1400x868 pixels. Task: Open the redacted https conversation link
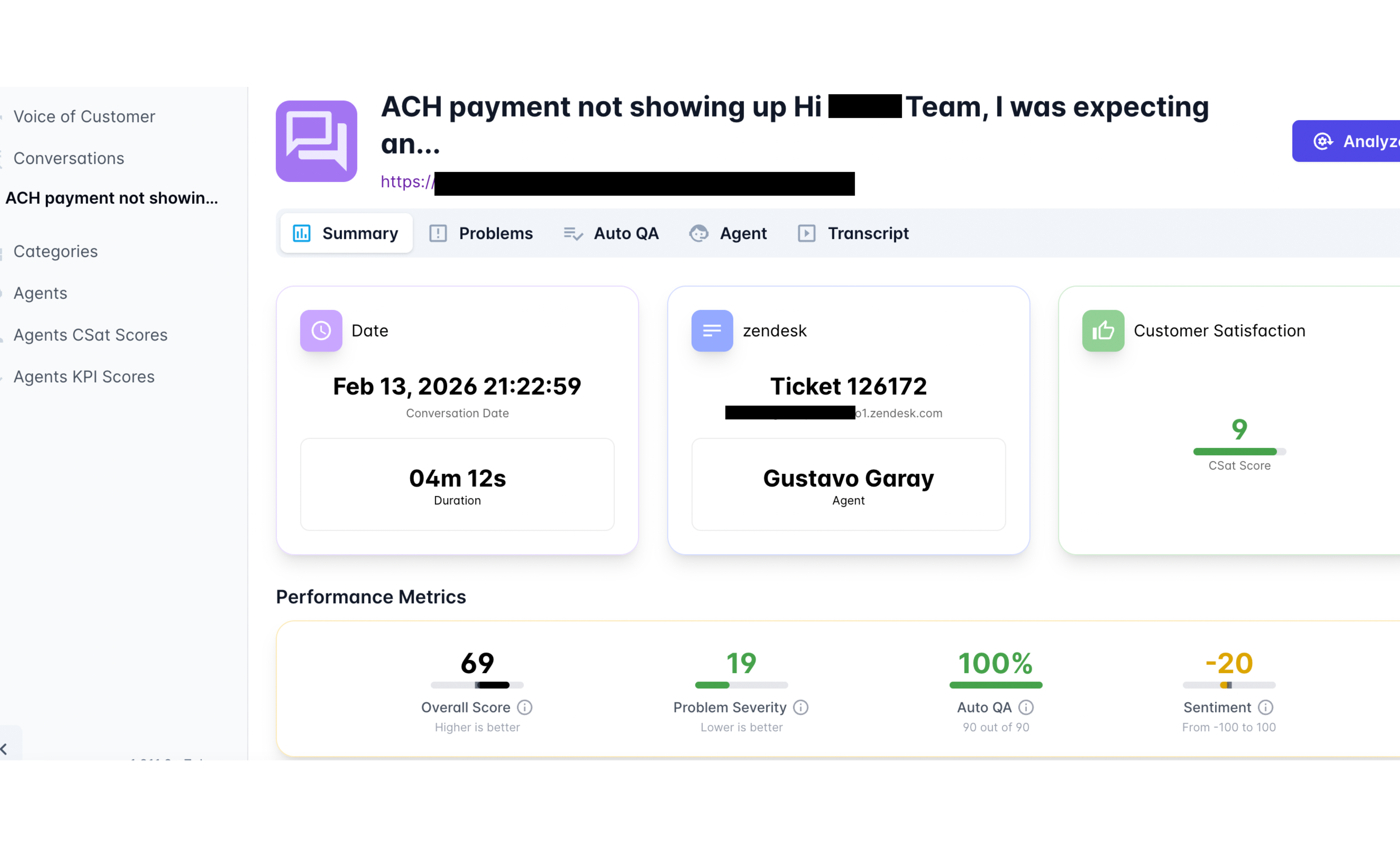point(617,183)
